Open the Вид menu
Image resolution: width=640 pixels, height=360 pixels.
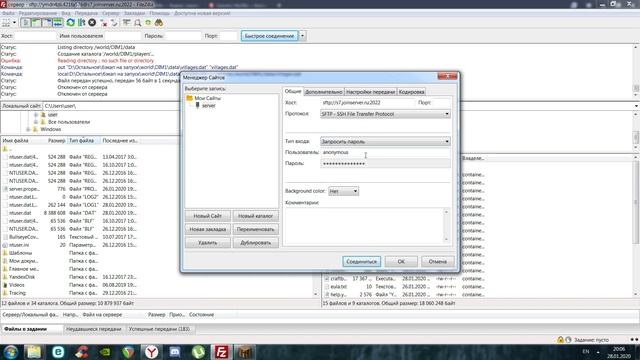coord(66,13)
